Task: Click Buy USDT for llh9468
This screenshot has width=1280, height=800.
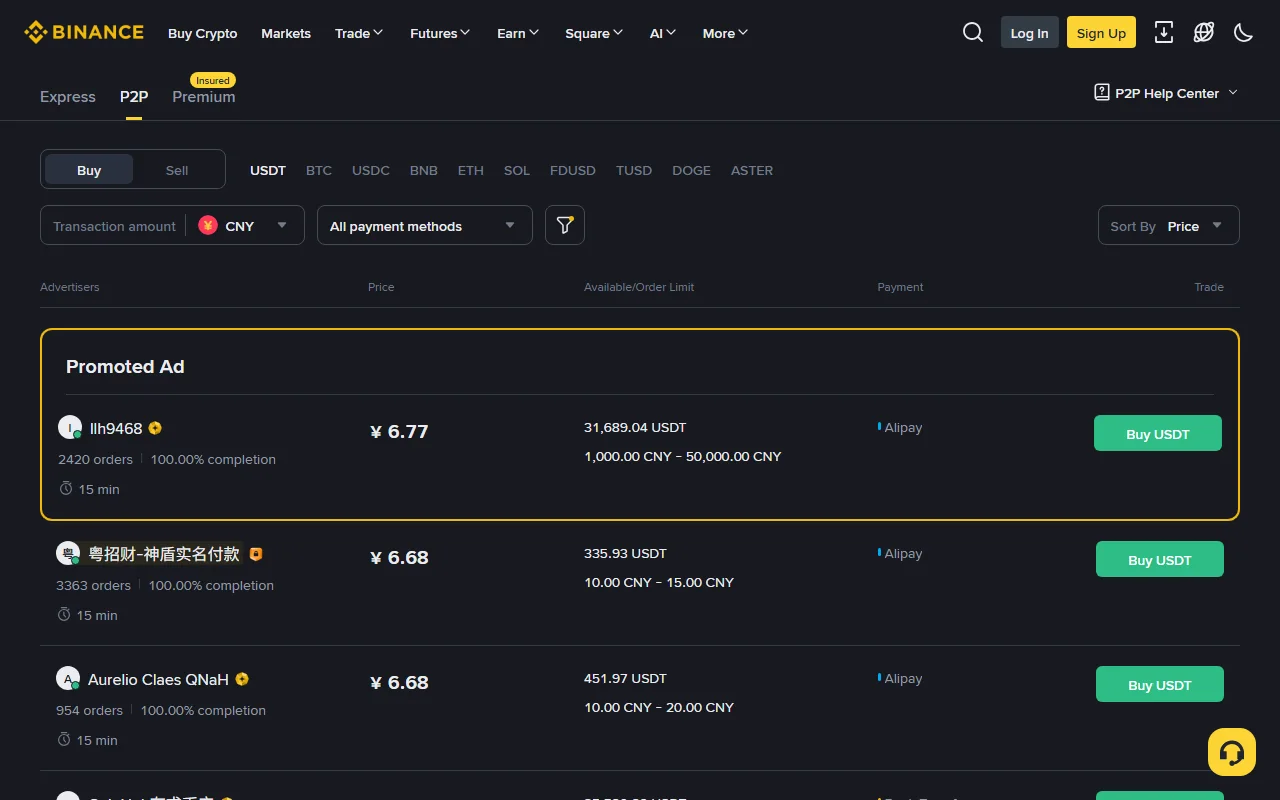Action: [1158, 433]
